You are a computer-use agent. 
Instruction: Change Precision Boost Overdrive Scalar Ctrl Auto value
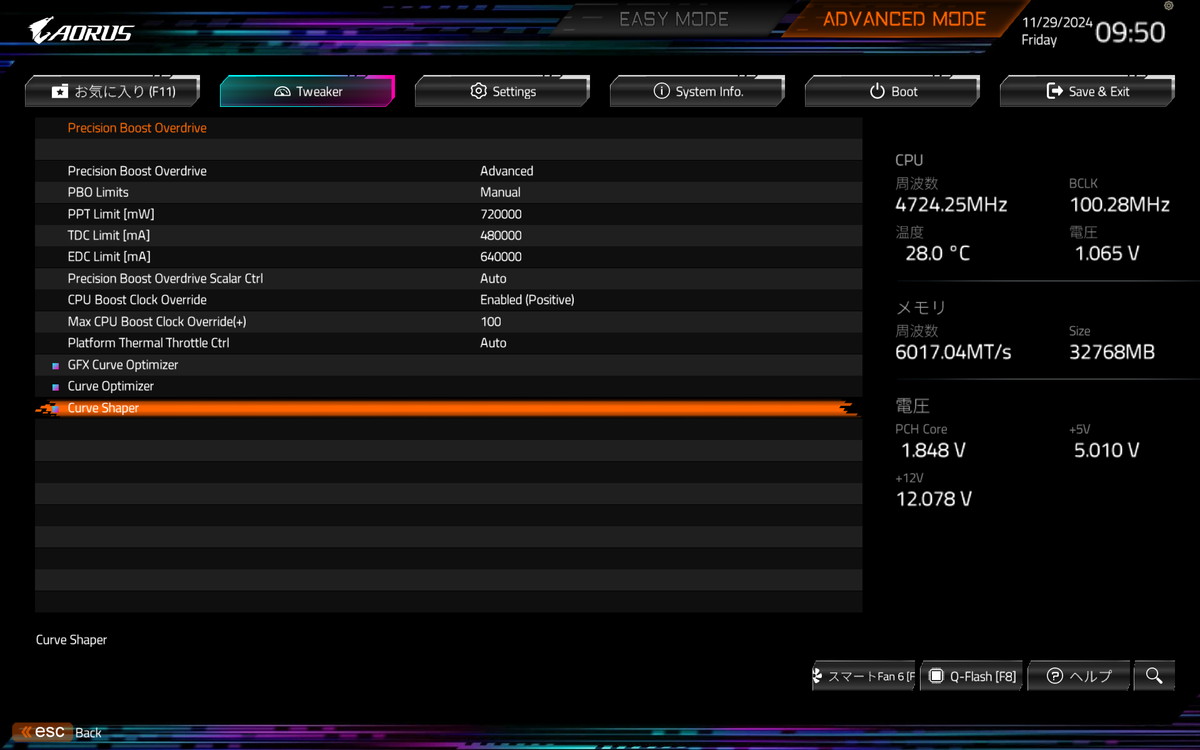(493, 278)
